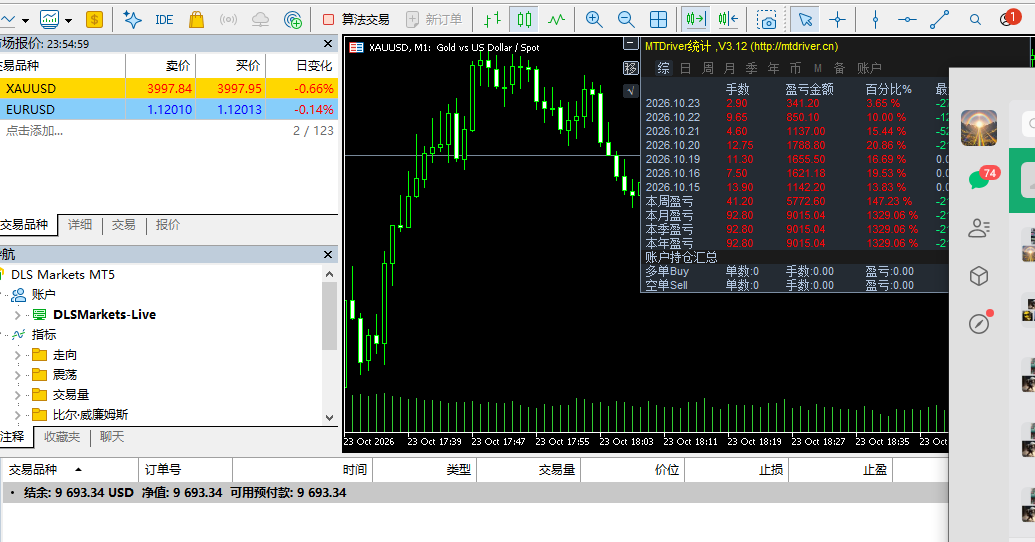Arrange charts with the tile grid icon
Image resolution: width=1035 pixels, height=542 pixels.
(x=658, y=20)
